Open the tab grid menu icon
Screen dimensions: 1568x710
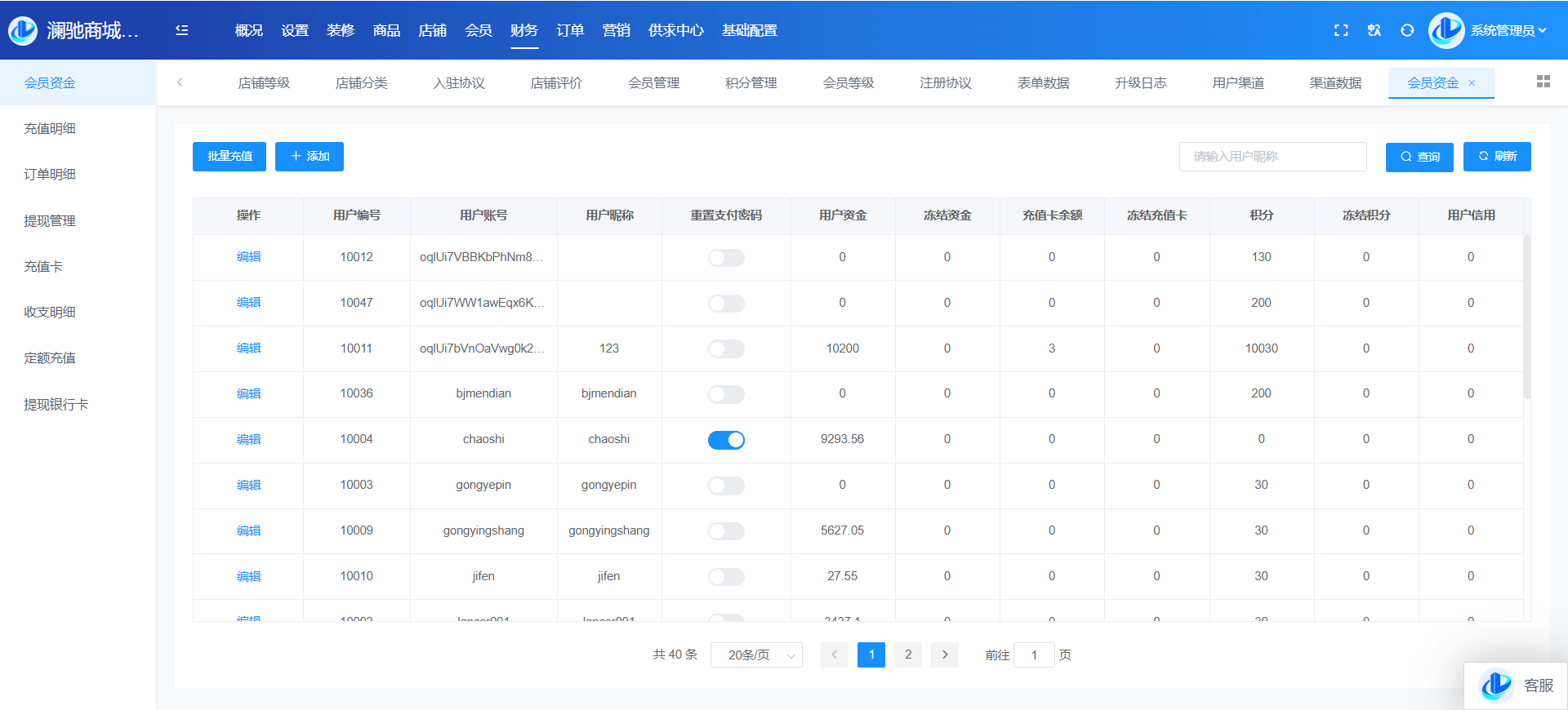(x=1543, y=82)
